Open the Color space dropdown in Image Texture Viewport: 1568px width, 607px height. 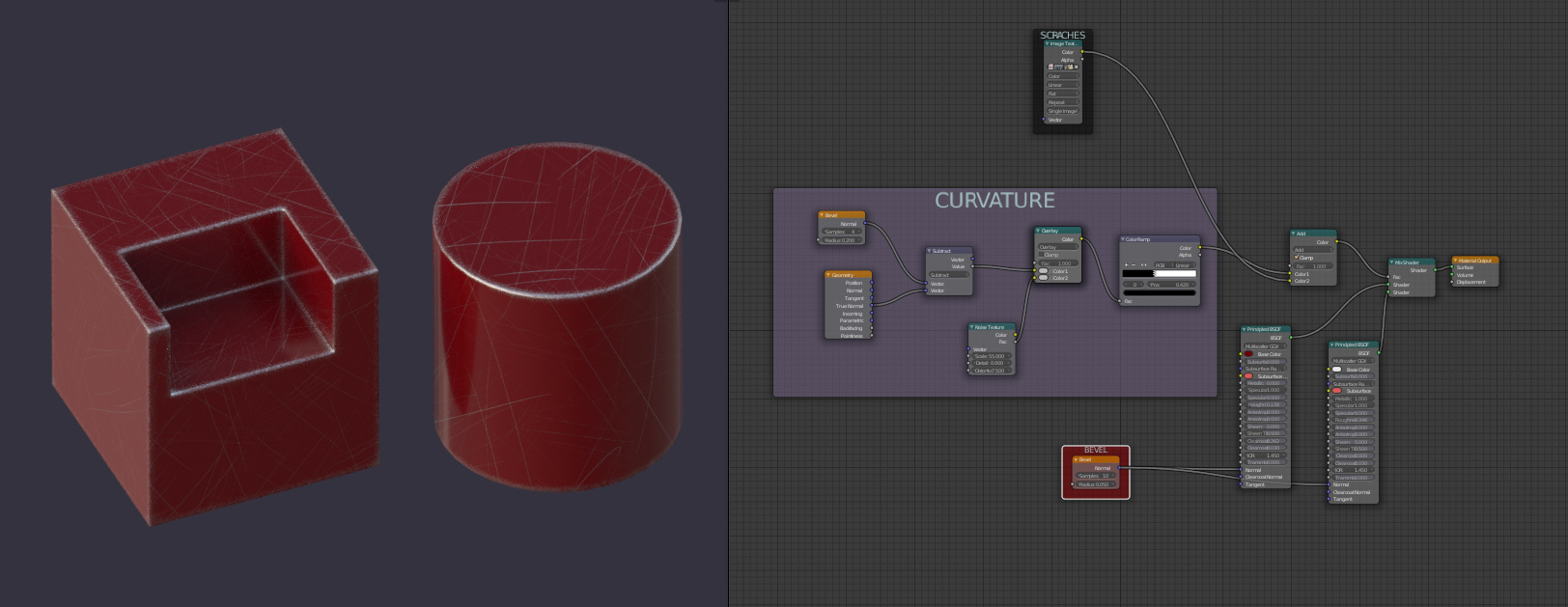pyautogui.click(x=1062, y=76)
